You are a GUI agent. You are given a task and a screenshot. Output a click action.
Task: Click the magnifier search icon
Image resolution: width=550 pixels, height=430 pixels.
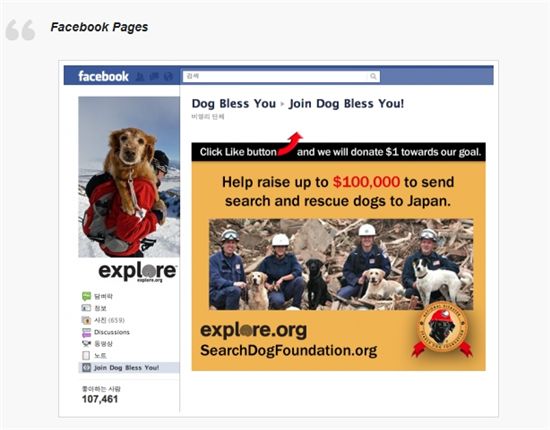click(373, 76)
